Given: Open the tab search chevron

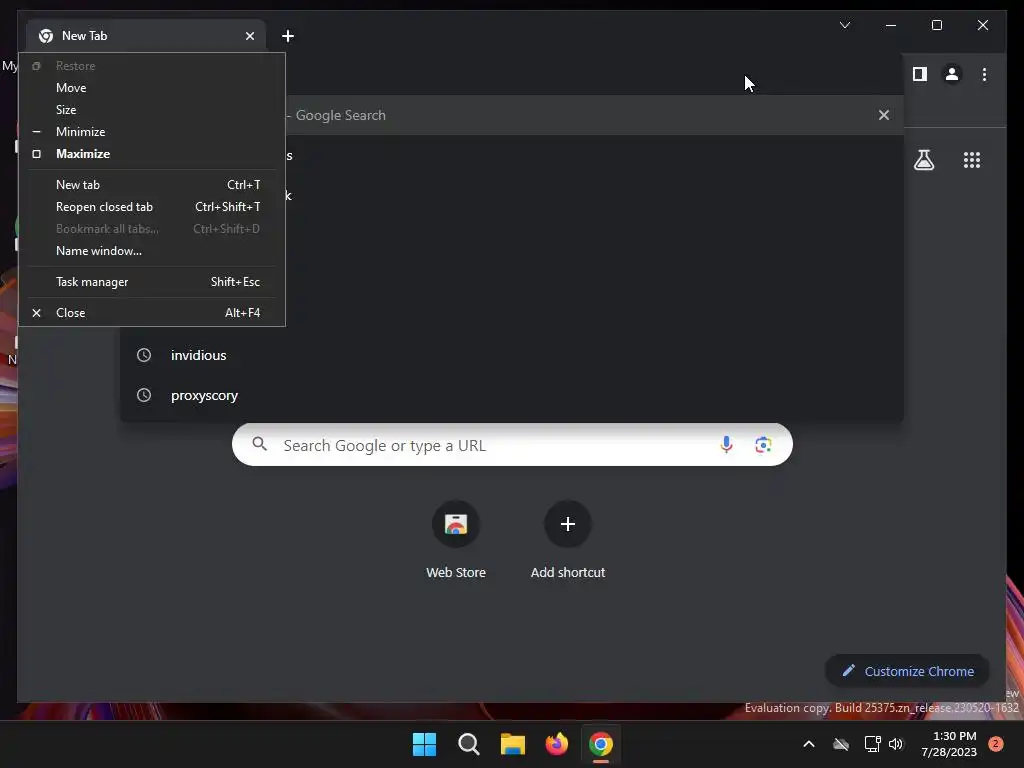Looking at the screenshot, I should 844,25.
